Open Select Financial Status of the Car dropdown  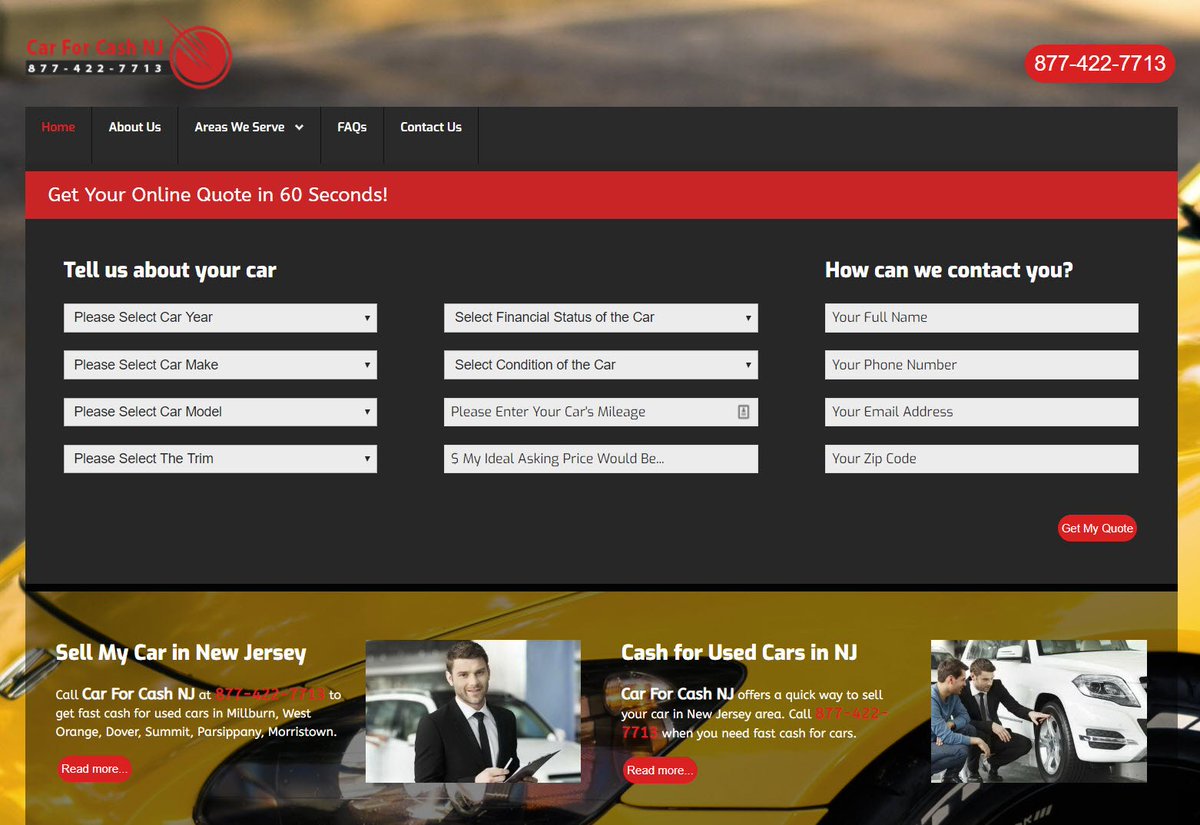tap(601, 318)
